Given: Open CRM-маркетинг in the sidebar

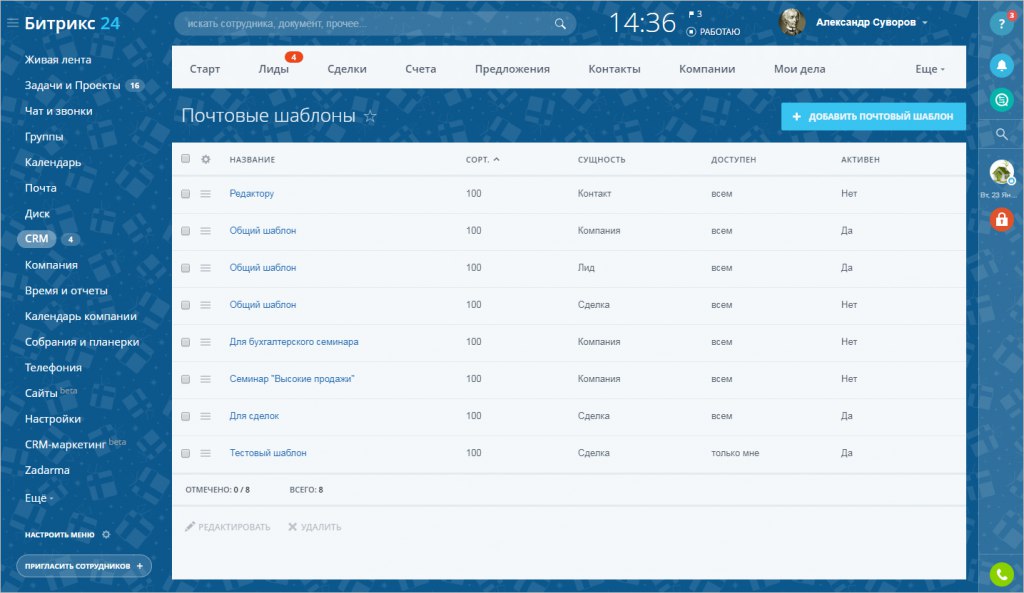Looking at the screenshot, I should tap(65, 444).
